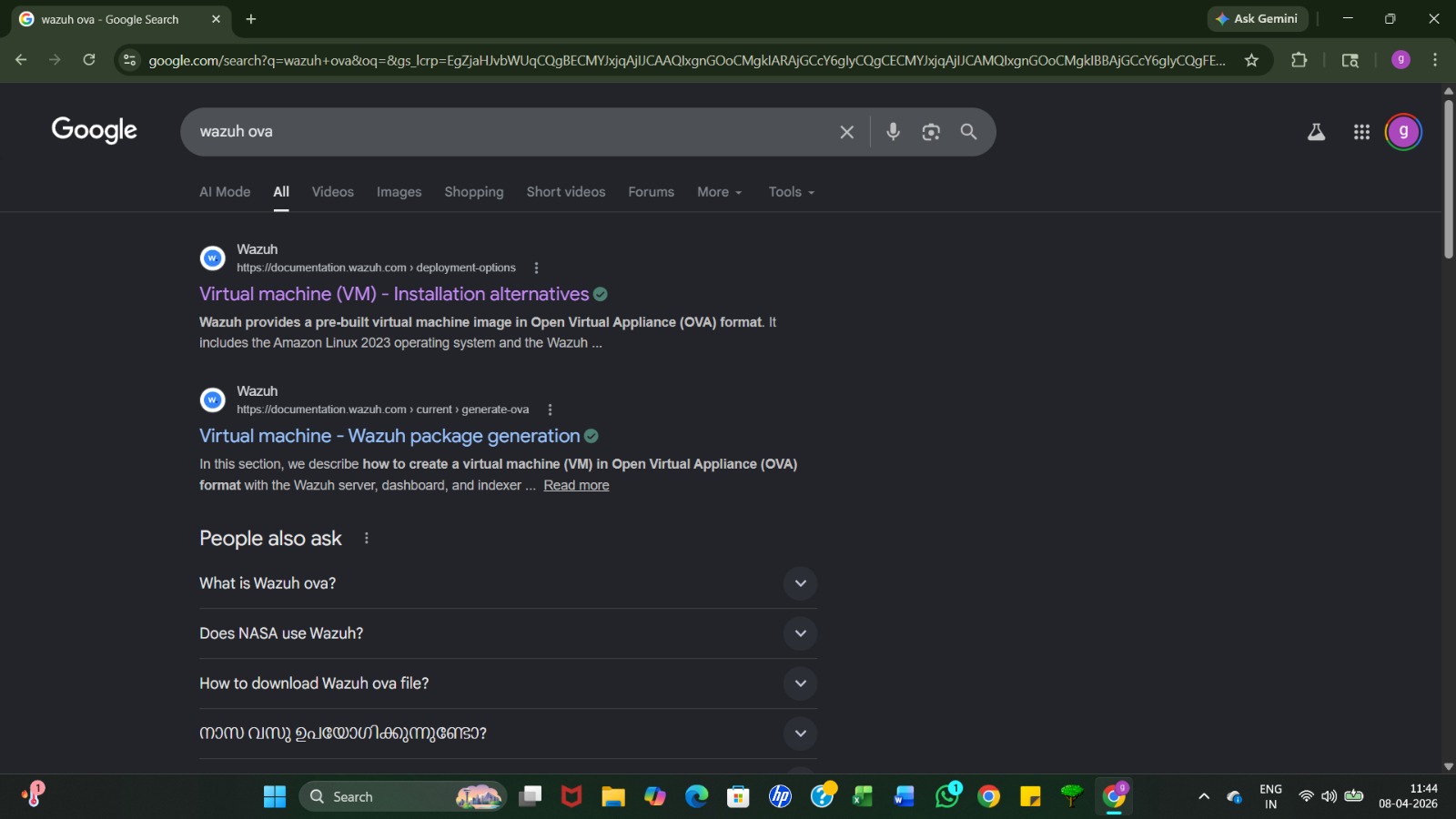Open options for deployment-options result
Viewport: 1456px width, 819px height.
[536, 268]
